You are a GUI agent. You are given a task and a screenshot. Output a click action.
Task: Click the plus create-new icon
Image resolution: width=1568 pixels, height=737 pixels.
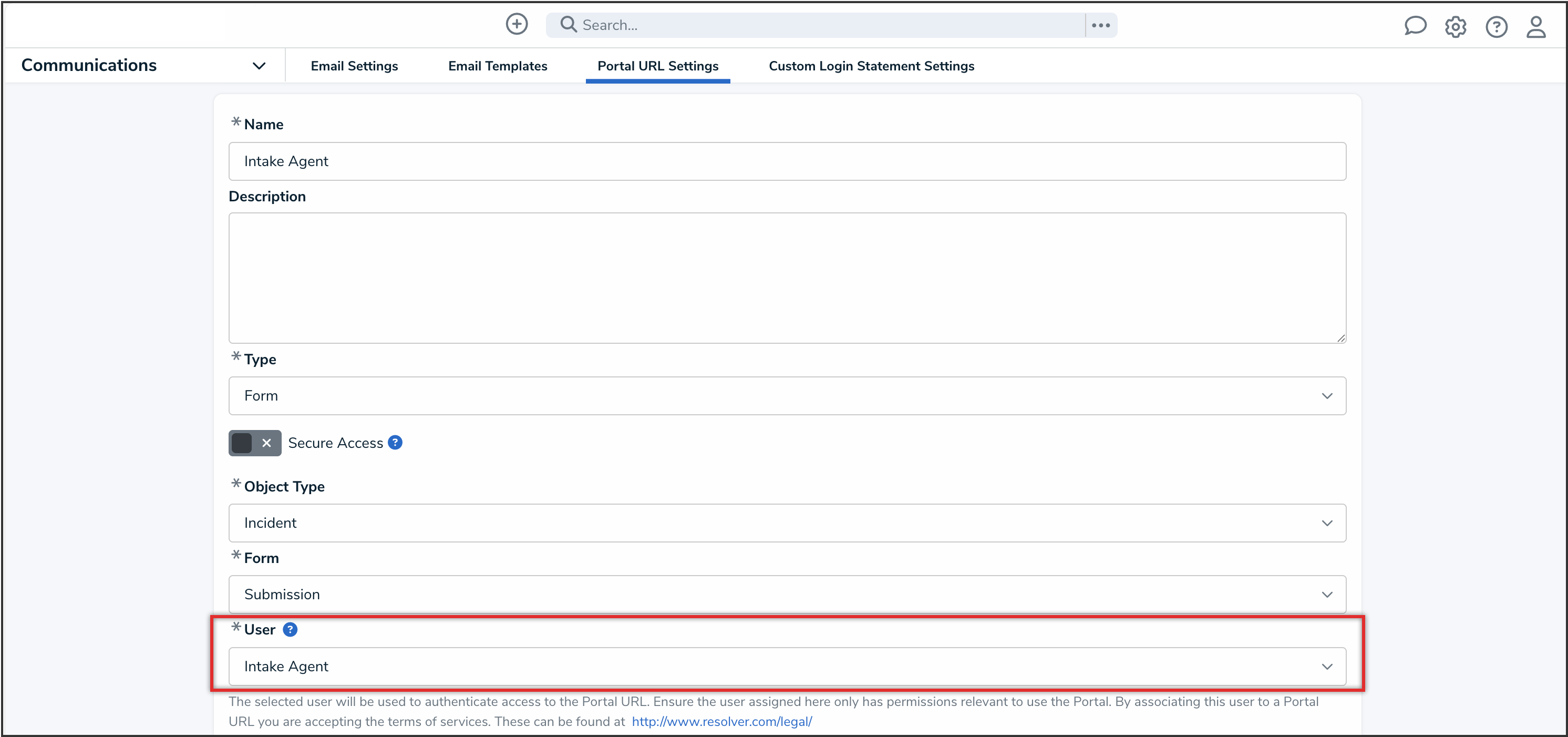pyautogui.click(x=517, y=24)
